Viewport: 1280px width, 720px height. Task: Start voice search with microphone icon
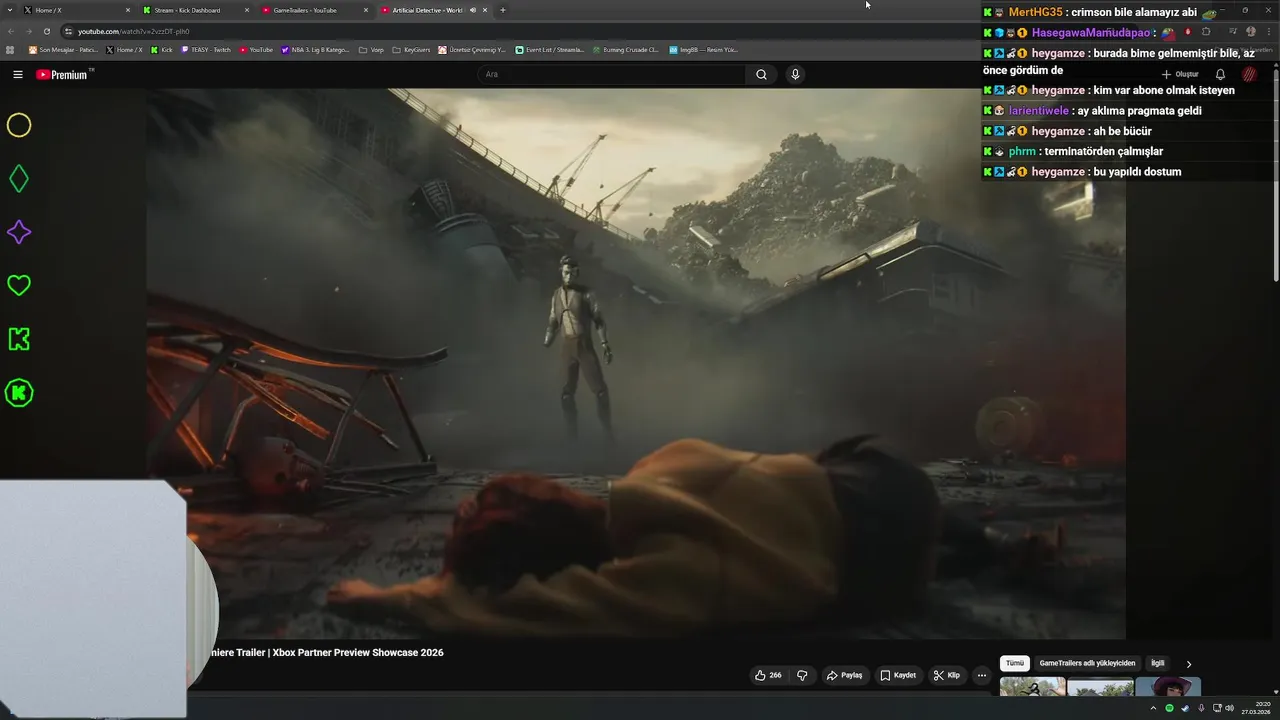tap(795, 74)
